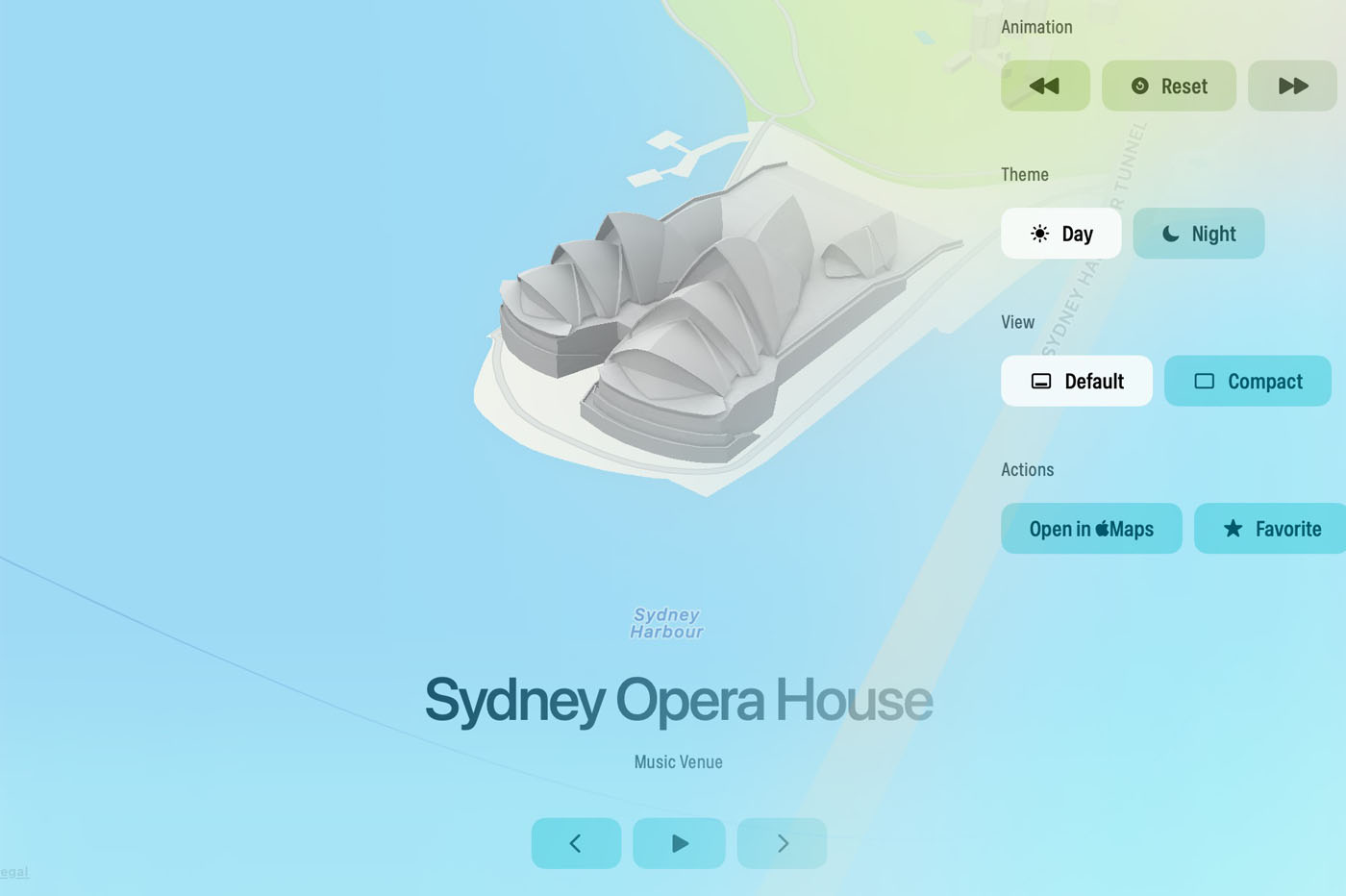Screen dimensions: 1346x896
Task: Click the rewind animation button
Action: click(1045, 86)
